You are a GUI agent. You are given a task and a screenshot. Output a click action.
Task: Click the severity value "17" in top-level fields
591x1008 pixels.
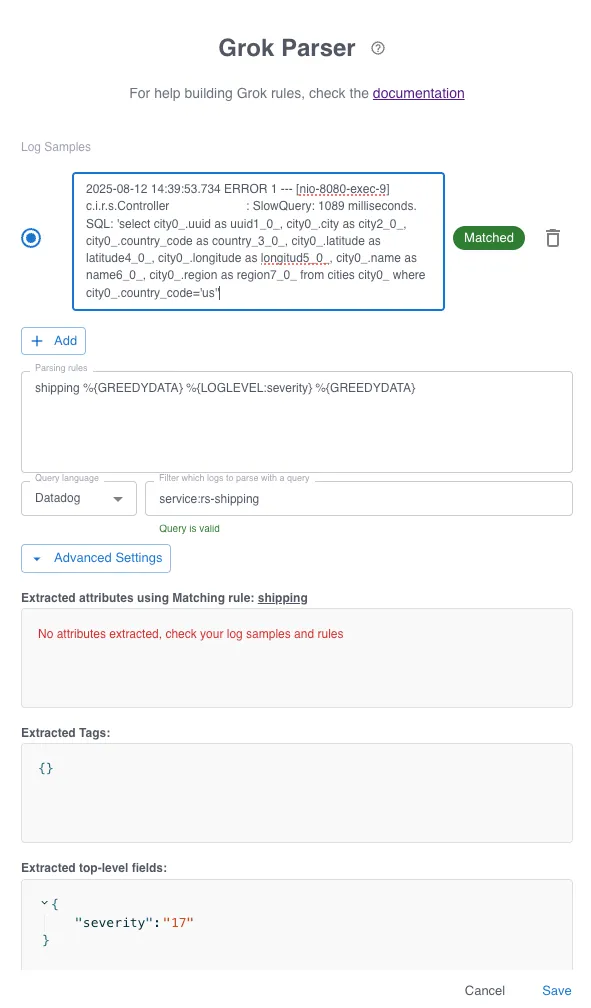point(178,922)
